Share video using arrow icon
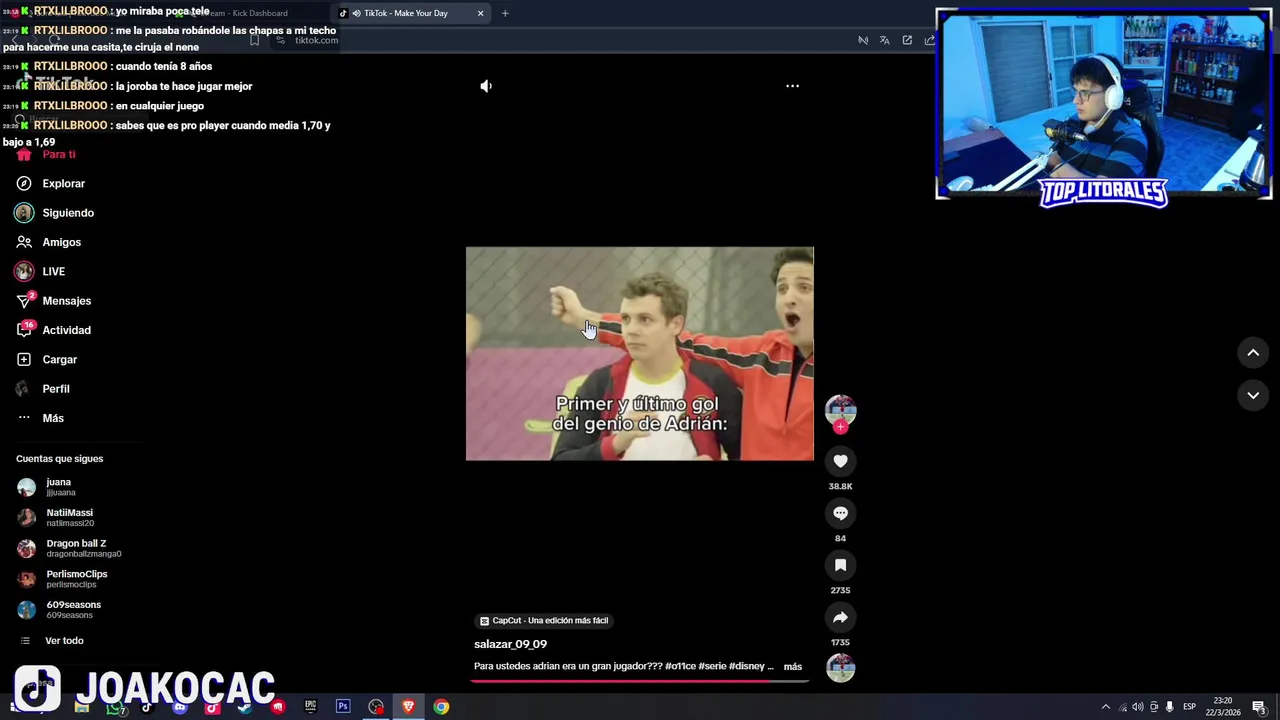Viewport: 1280px width, 720px height. click(840, 617)
